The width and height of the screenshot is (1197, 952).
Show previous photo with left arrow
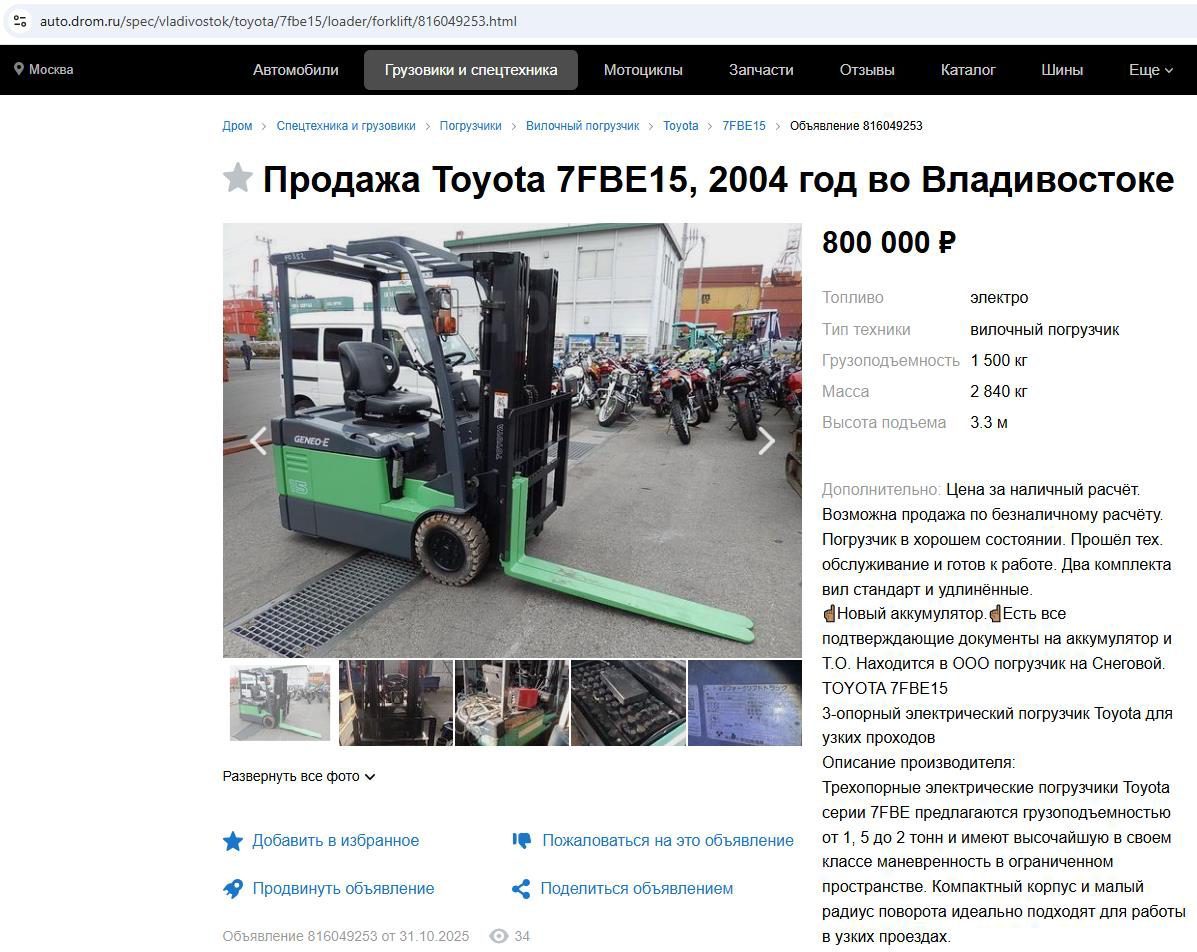pyautogui.click(x=257, y=441)
